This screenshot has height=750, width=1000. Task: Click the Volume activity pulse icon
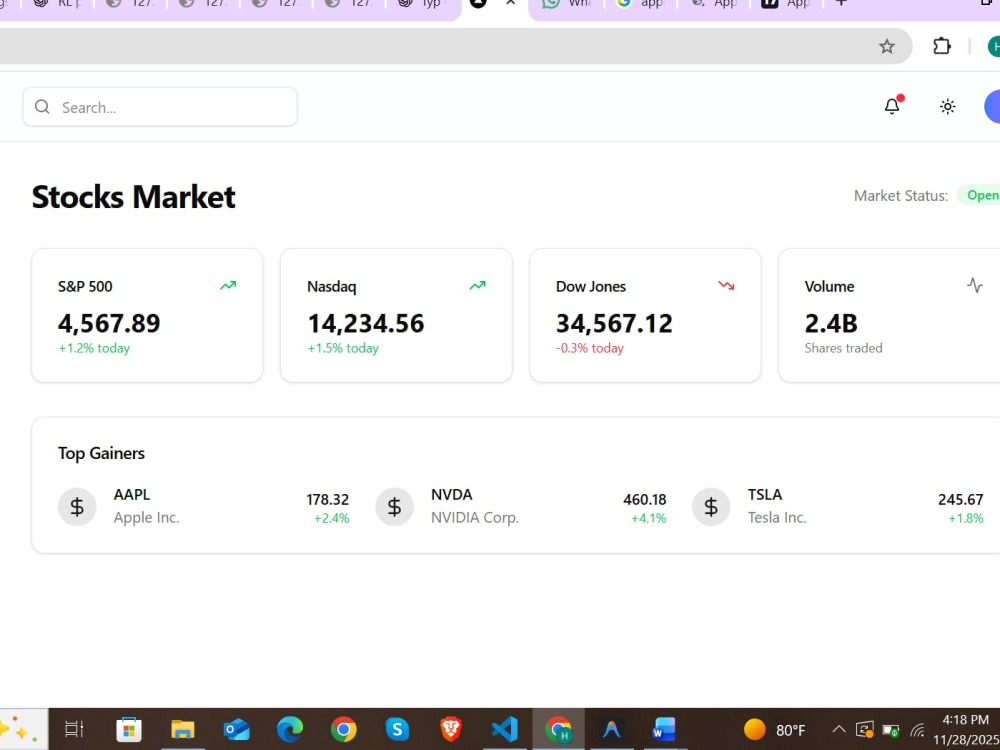click(x=974, y=285)
